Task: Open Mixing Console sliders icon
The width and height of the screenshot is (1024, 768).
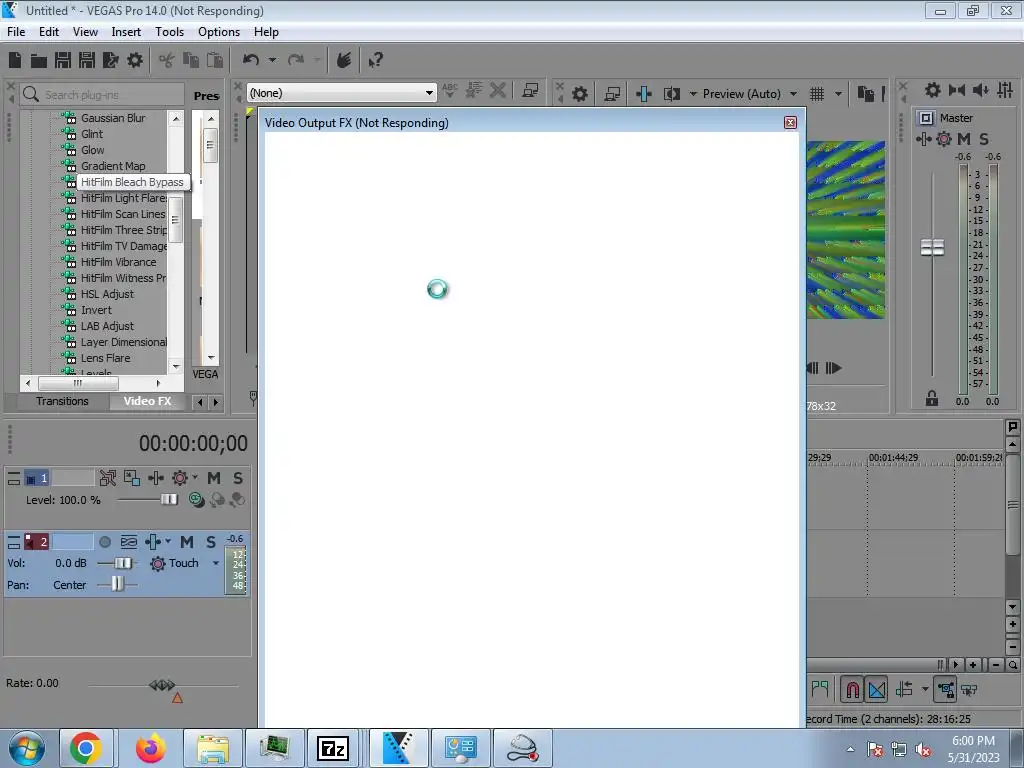Action: click(1005, 90)
